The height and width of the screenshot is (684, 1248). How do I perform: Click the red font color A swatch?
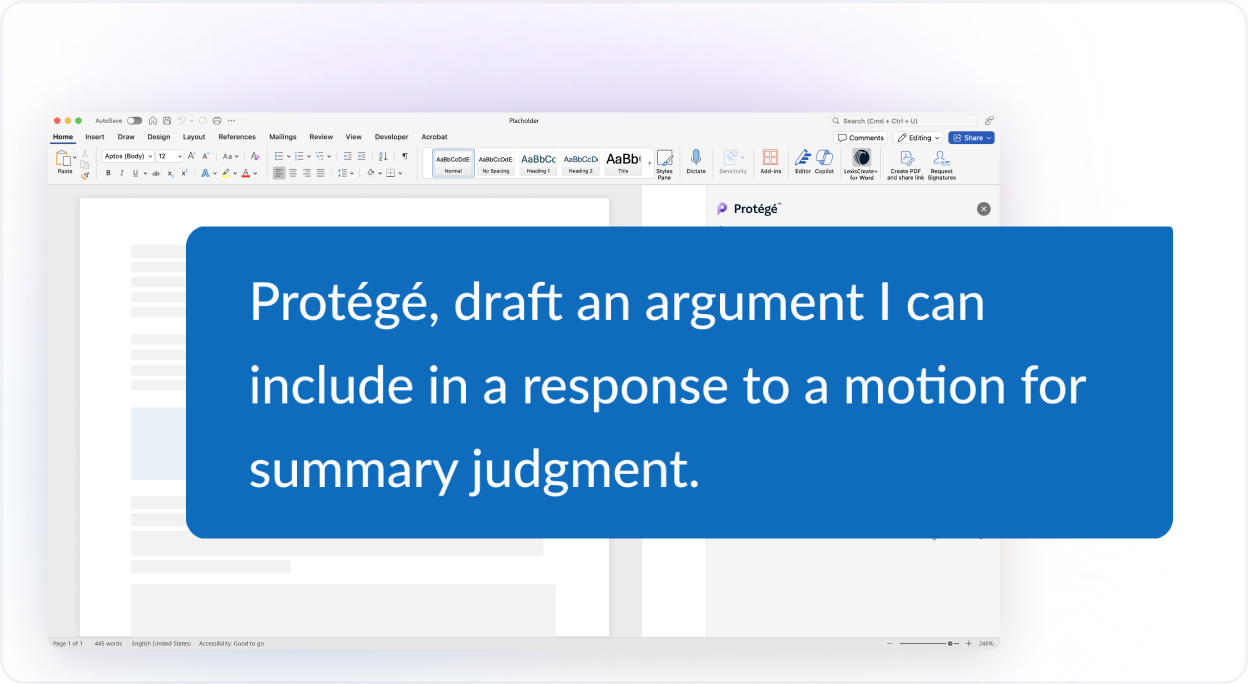245,173
